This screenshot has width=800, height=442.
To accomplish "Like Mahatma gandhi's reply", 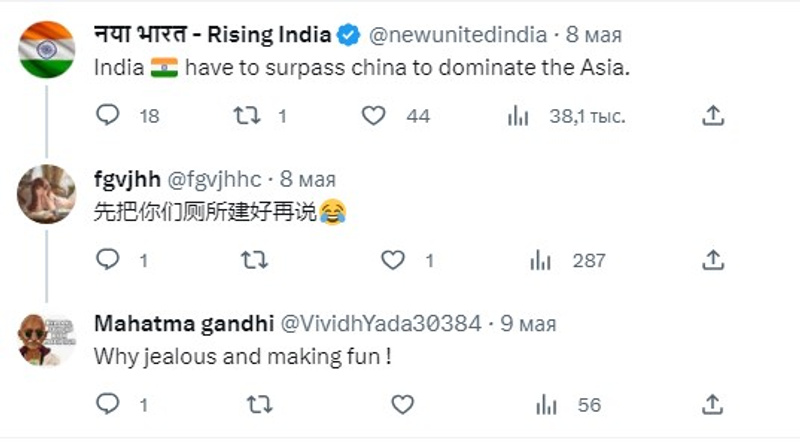I will (402, 405).
